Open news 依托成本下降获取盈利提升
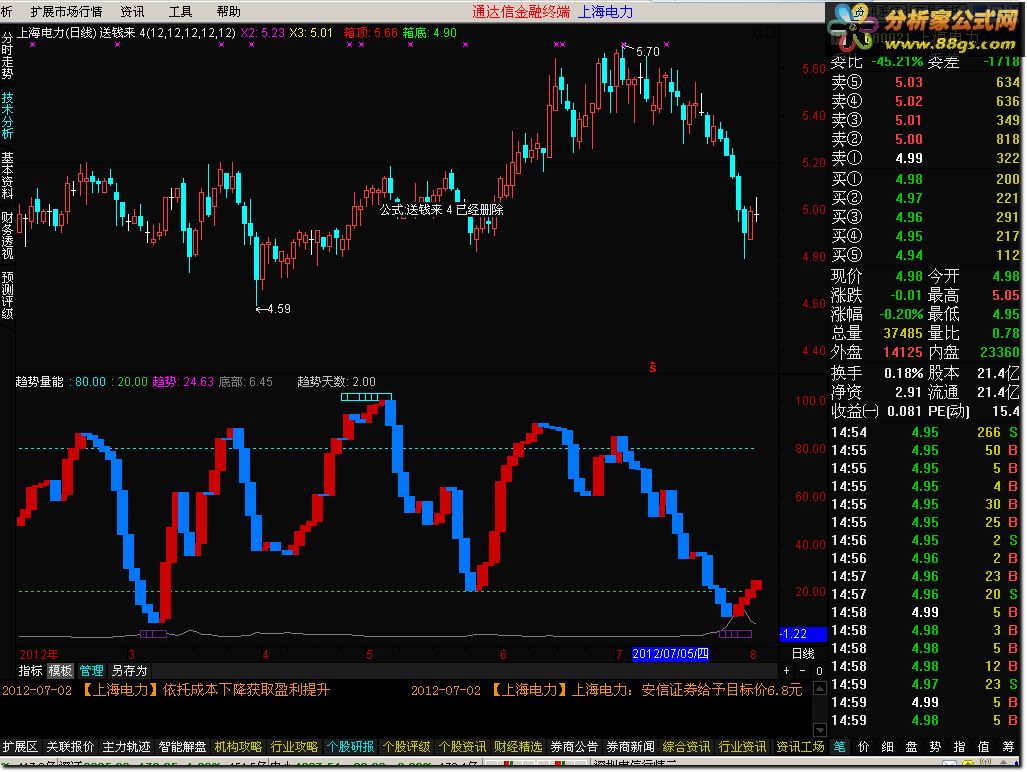This screenshot has height=772, width=1027. click(246, 689)
